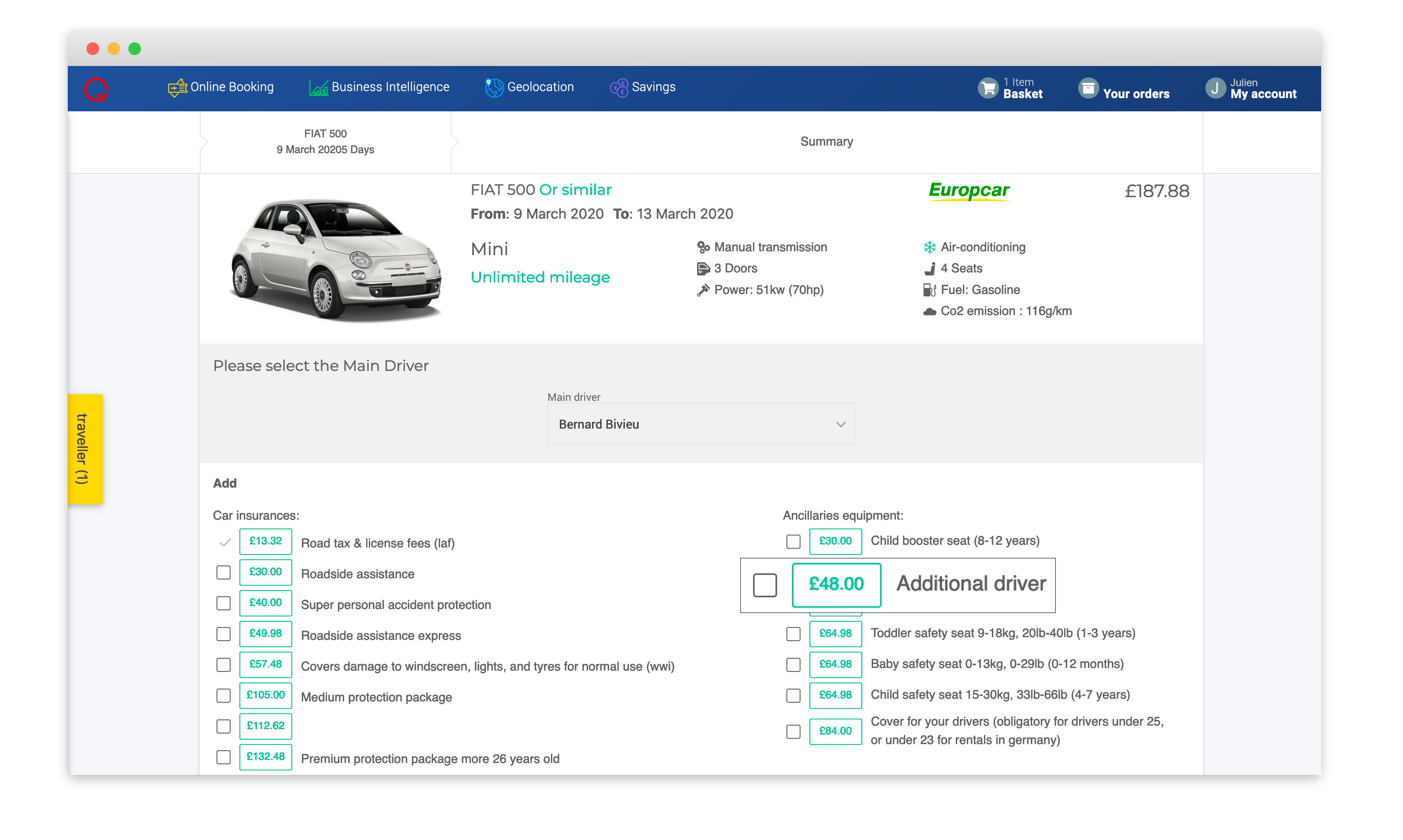Viewport: 1403px width, 840px height.
Task: Check the Roadside assistance checkbox
Action: click(x=224, y=573)
